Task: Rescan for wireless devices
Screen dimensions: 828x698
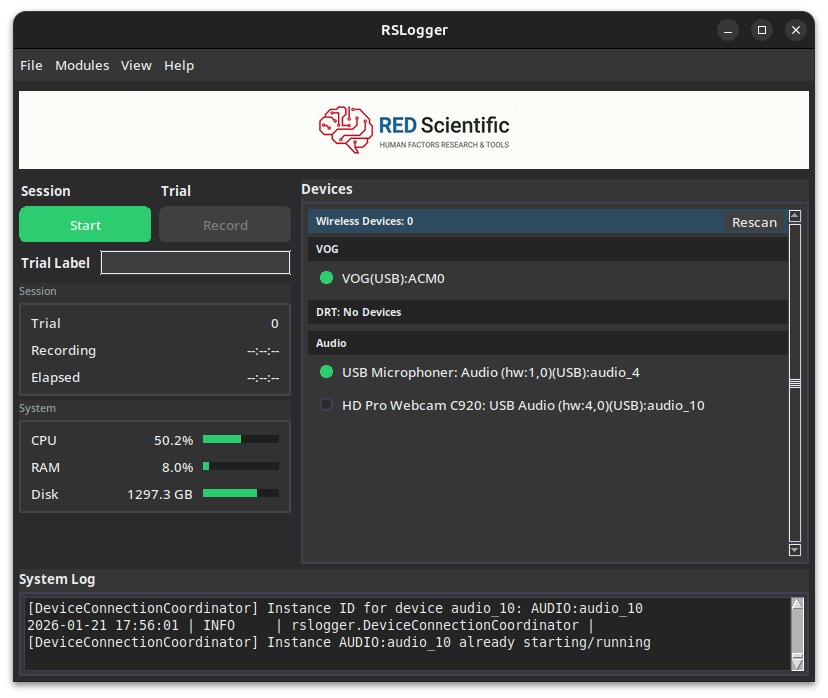Action: (754, 222)
